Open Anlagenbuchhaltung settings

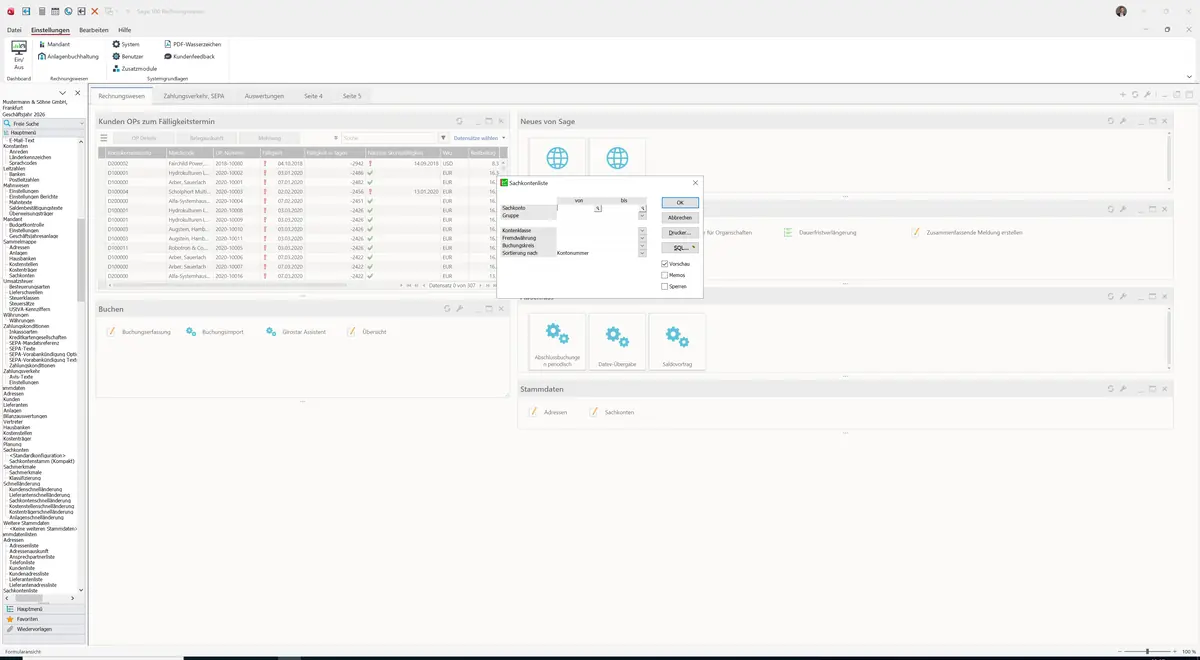[67, 56]
